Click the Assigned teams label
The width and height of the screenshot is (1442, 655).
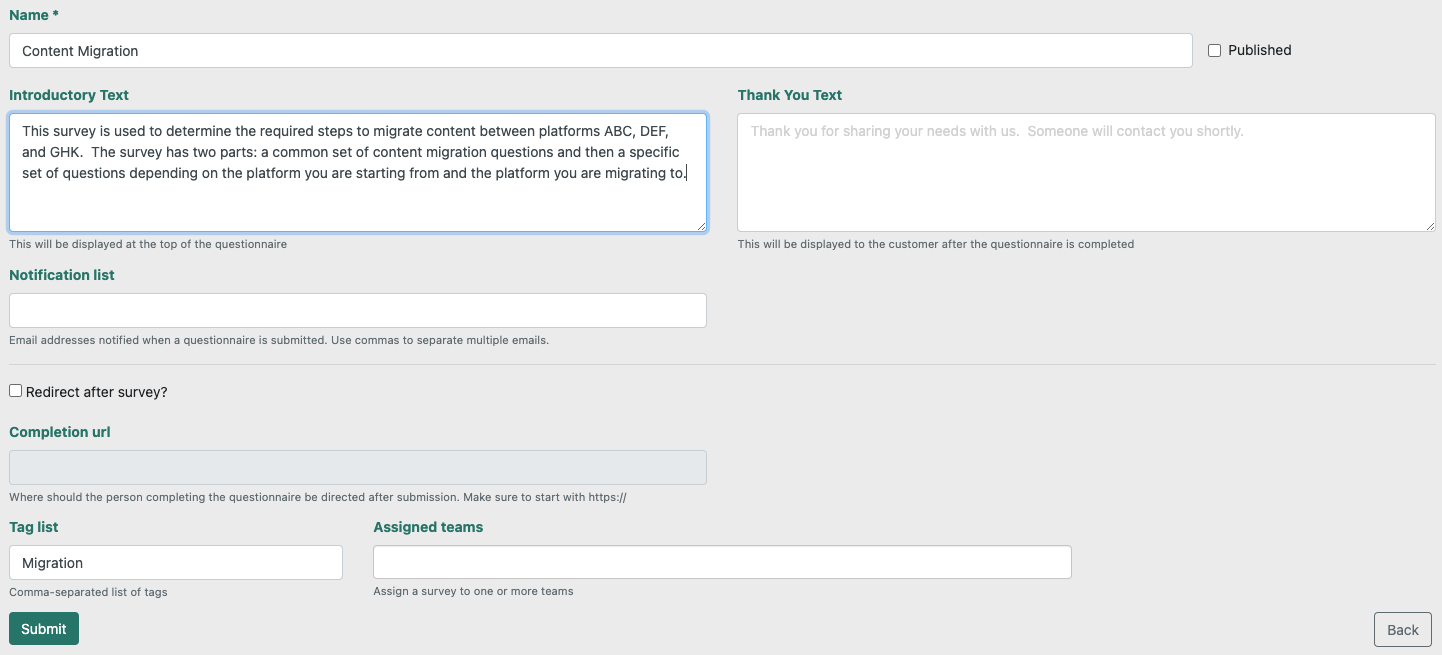[428, 527]
